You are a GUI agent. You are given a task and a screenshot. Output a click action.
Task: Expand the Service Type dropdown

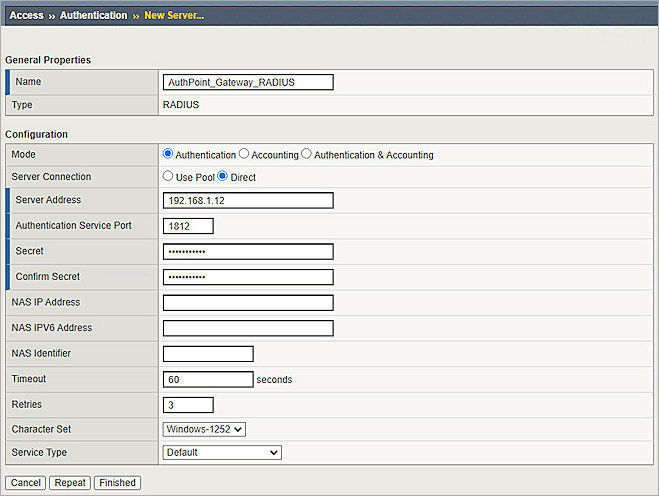pos(222,452)
